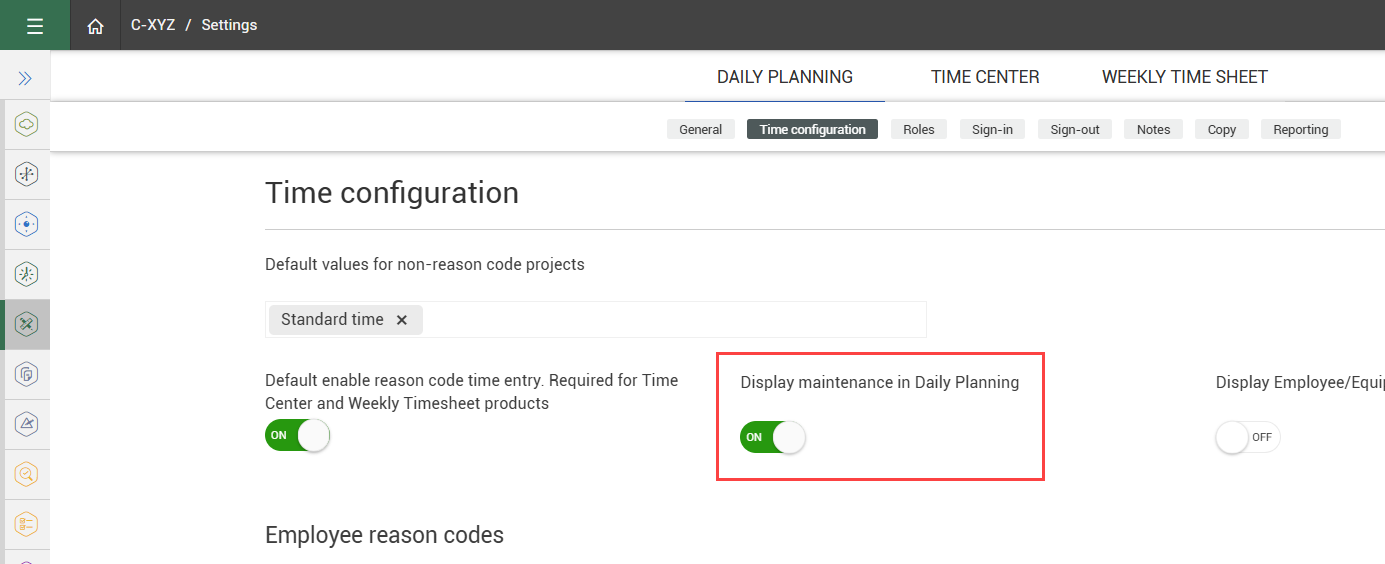Open the orange magnifier hexagon module
The height and width of the screenshot is (564, 1385).
point(27,474)
